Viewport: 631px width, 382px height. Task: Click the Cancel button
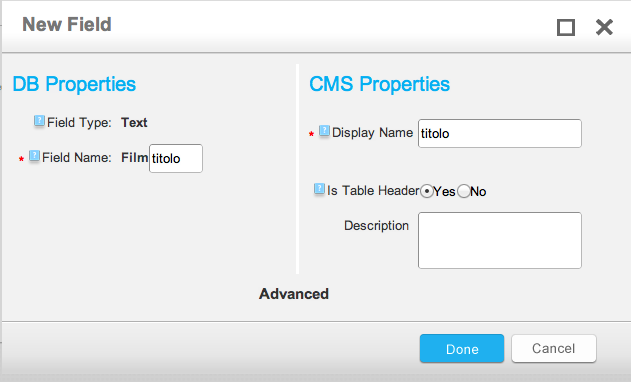point(554,349)
